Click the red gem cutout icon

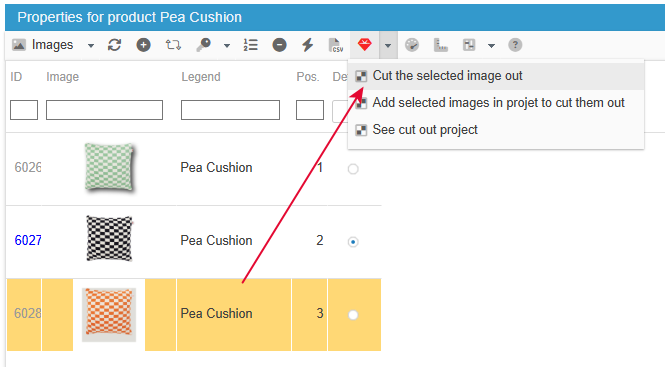364,44
